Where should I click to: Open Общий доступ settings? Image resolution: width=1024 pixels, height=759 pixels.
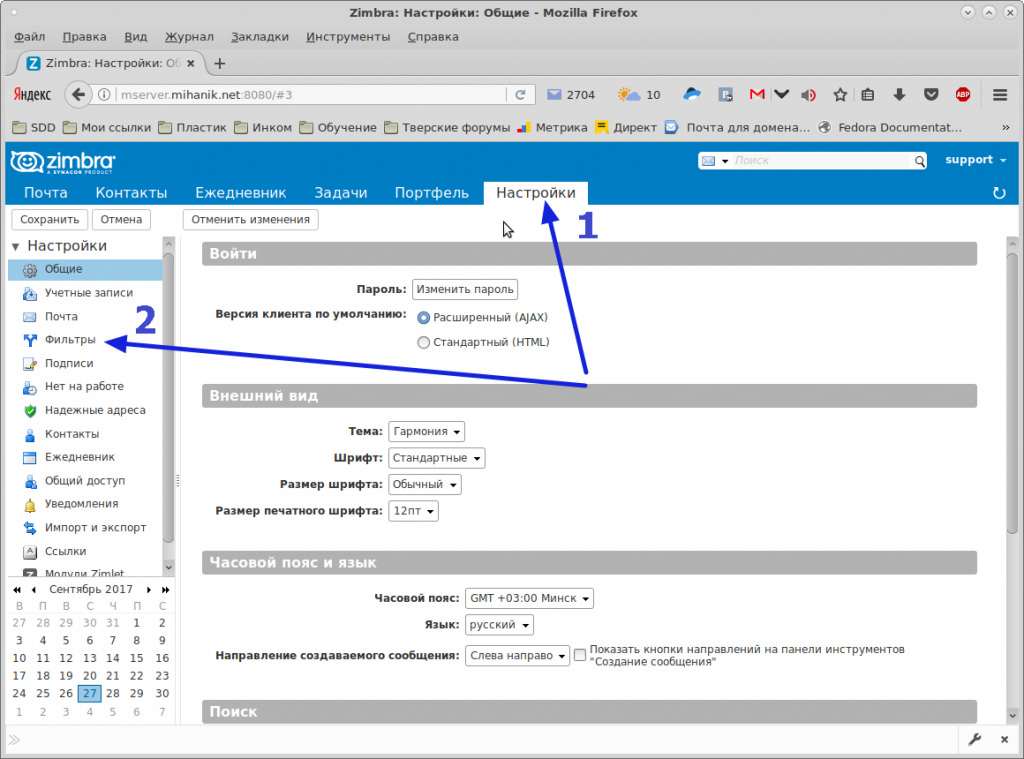click(85, 481)
